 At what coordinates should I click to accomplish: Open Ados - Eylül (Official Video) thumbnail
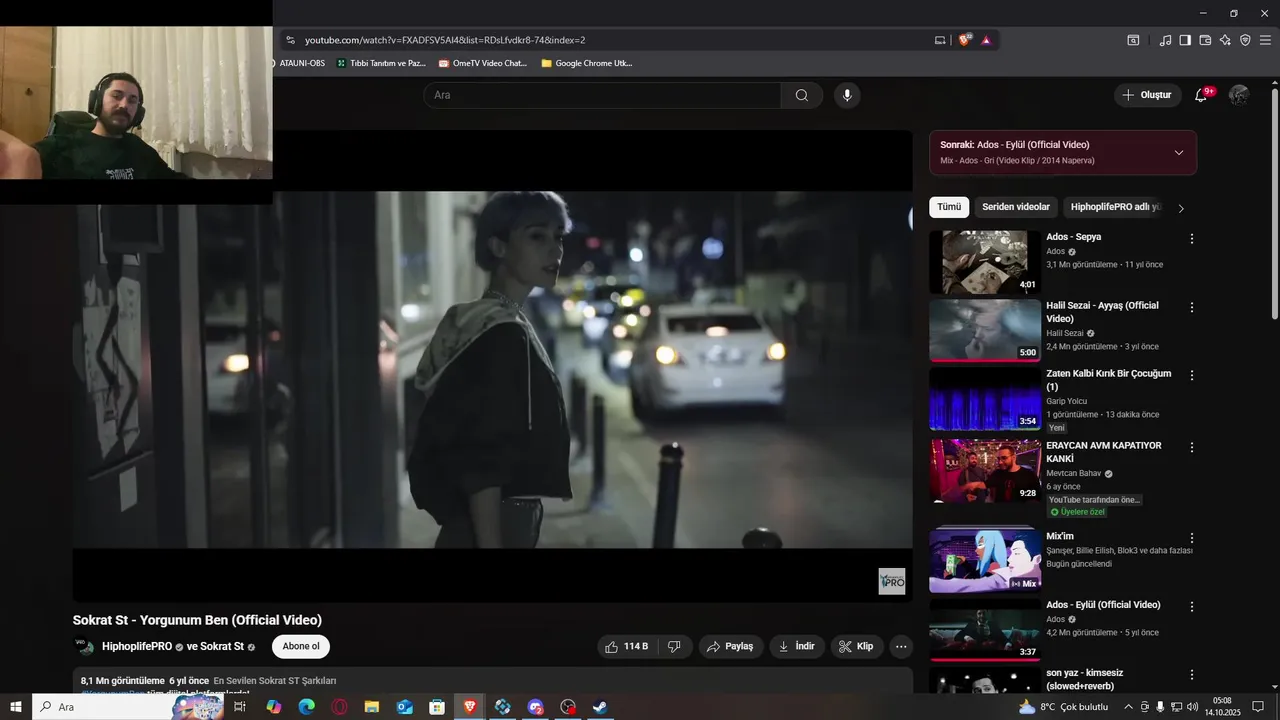tap(985, 630)
